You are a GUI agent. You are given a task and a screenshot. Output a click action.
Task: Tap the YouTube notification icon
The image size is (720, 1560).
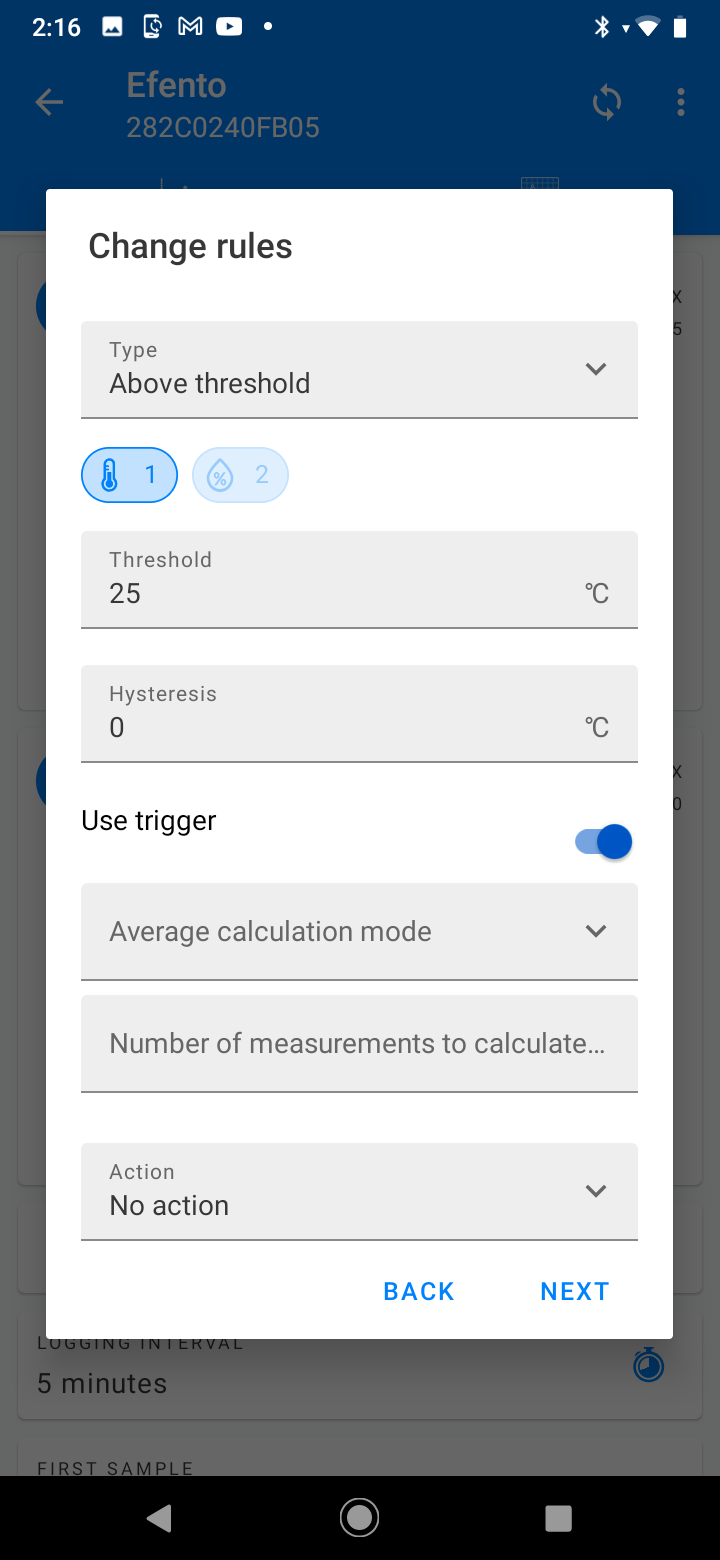229,27
